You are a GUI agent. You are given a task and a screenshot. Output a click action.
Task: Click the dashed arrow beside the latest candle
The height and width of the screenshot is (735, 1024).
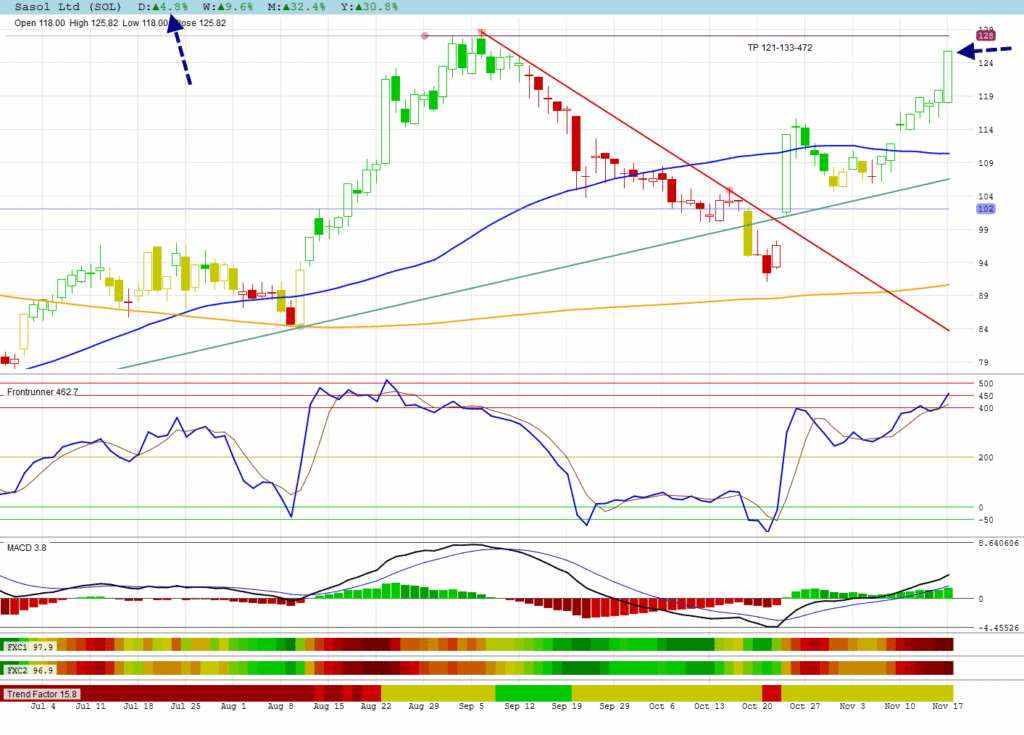[x=982, y=51]
